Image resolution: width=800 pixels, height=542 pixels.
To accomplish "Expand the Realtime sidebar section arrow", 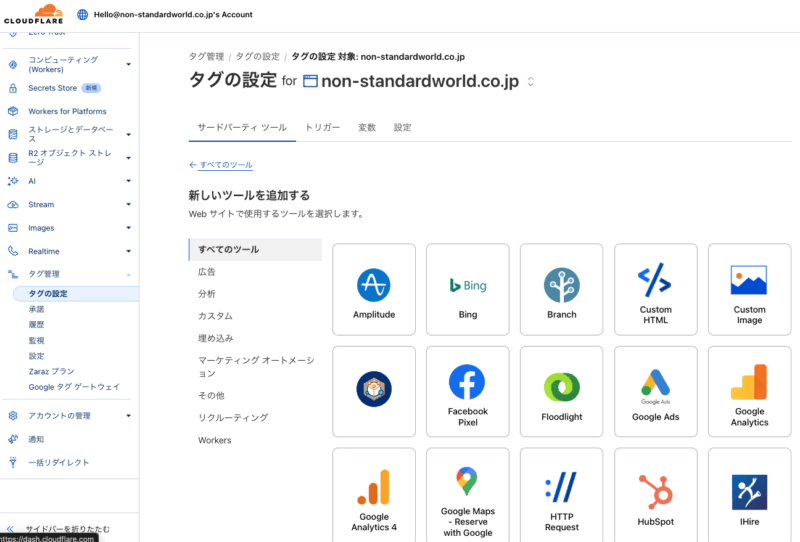I will pos(129,251).
